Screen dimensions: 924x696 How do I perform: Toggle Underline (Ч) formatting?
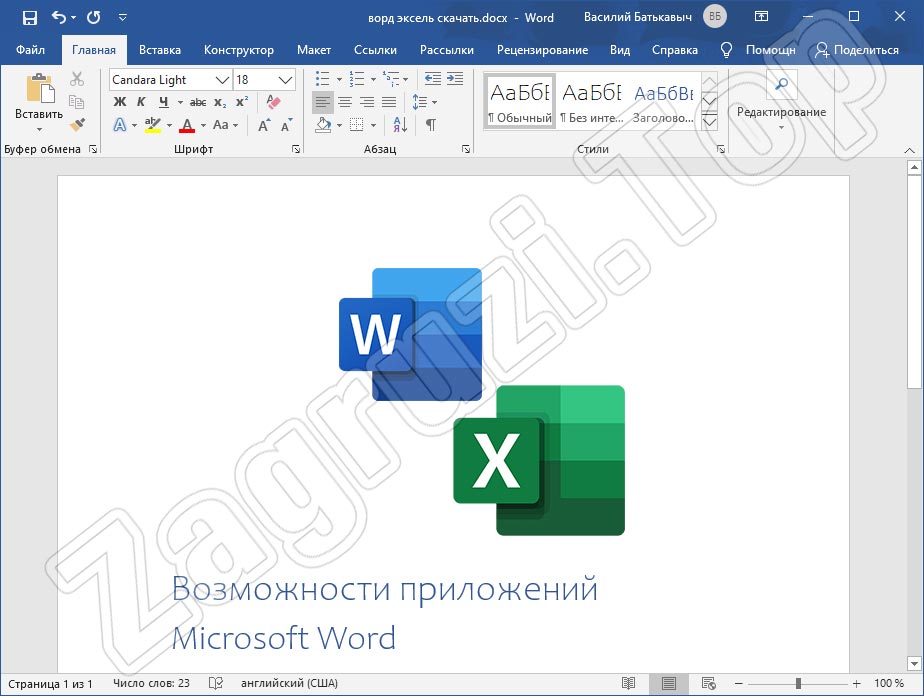(164, 102)
